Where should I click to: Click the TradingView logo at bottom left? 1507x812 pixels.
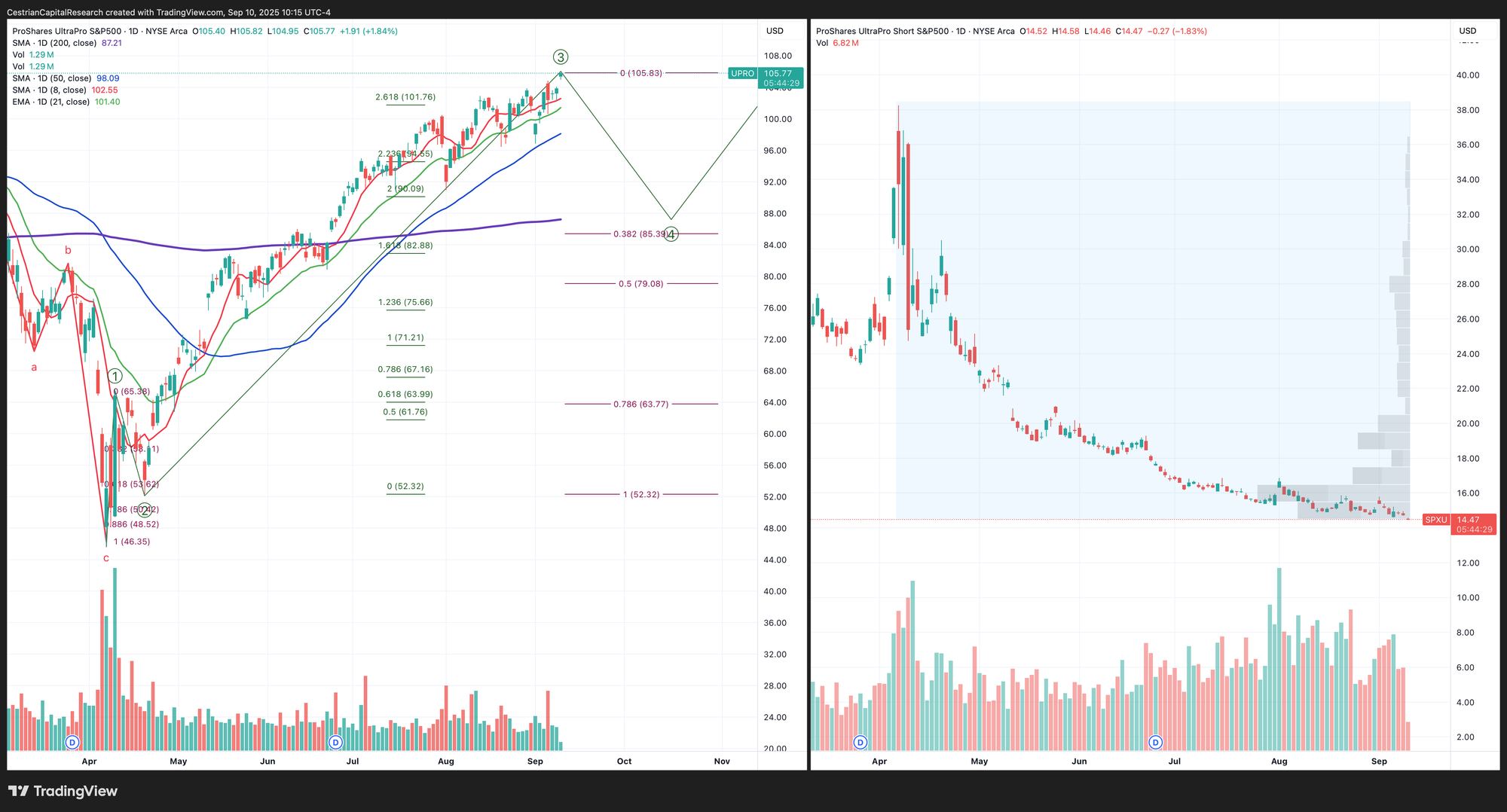point(63,791)
